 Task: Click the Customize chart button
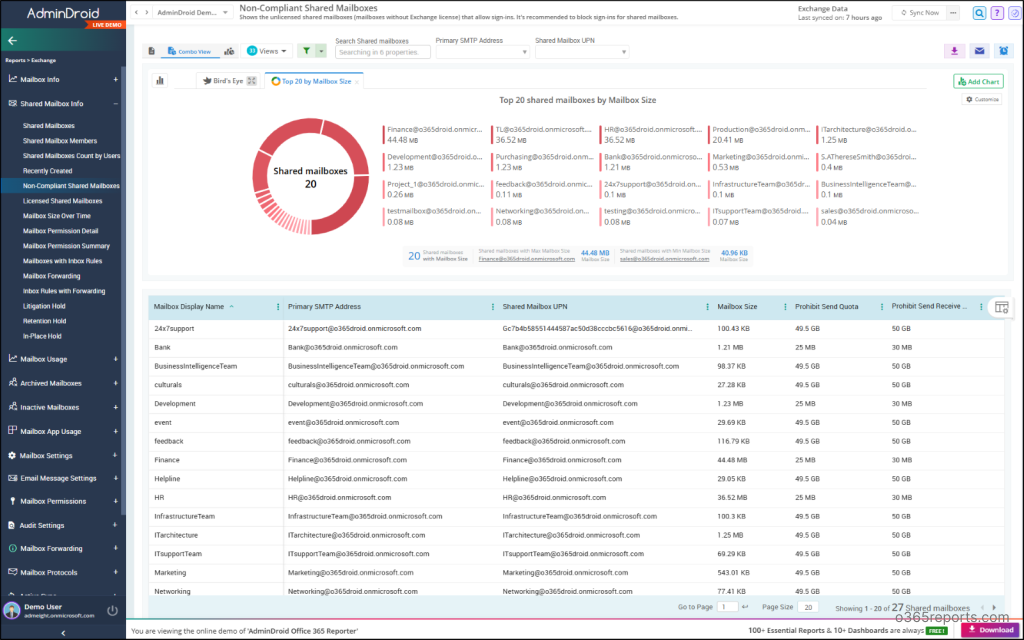982,99
